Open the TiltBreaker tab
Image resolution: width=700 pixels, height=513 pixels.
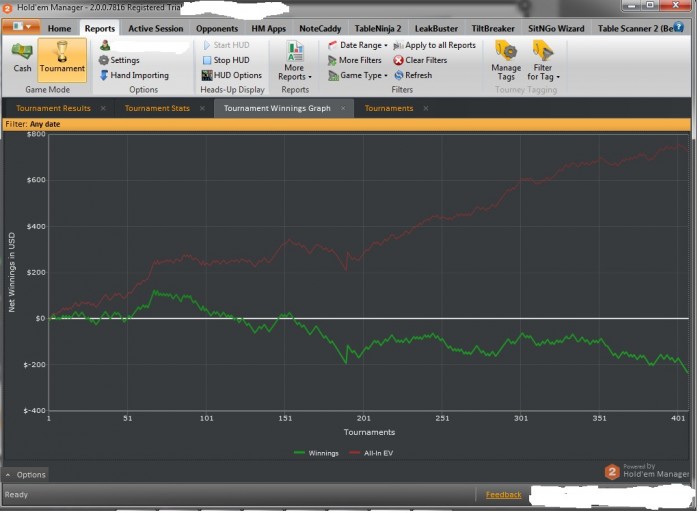point(493,29)
